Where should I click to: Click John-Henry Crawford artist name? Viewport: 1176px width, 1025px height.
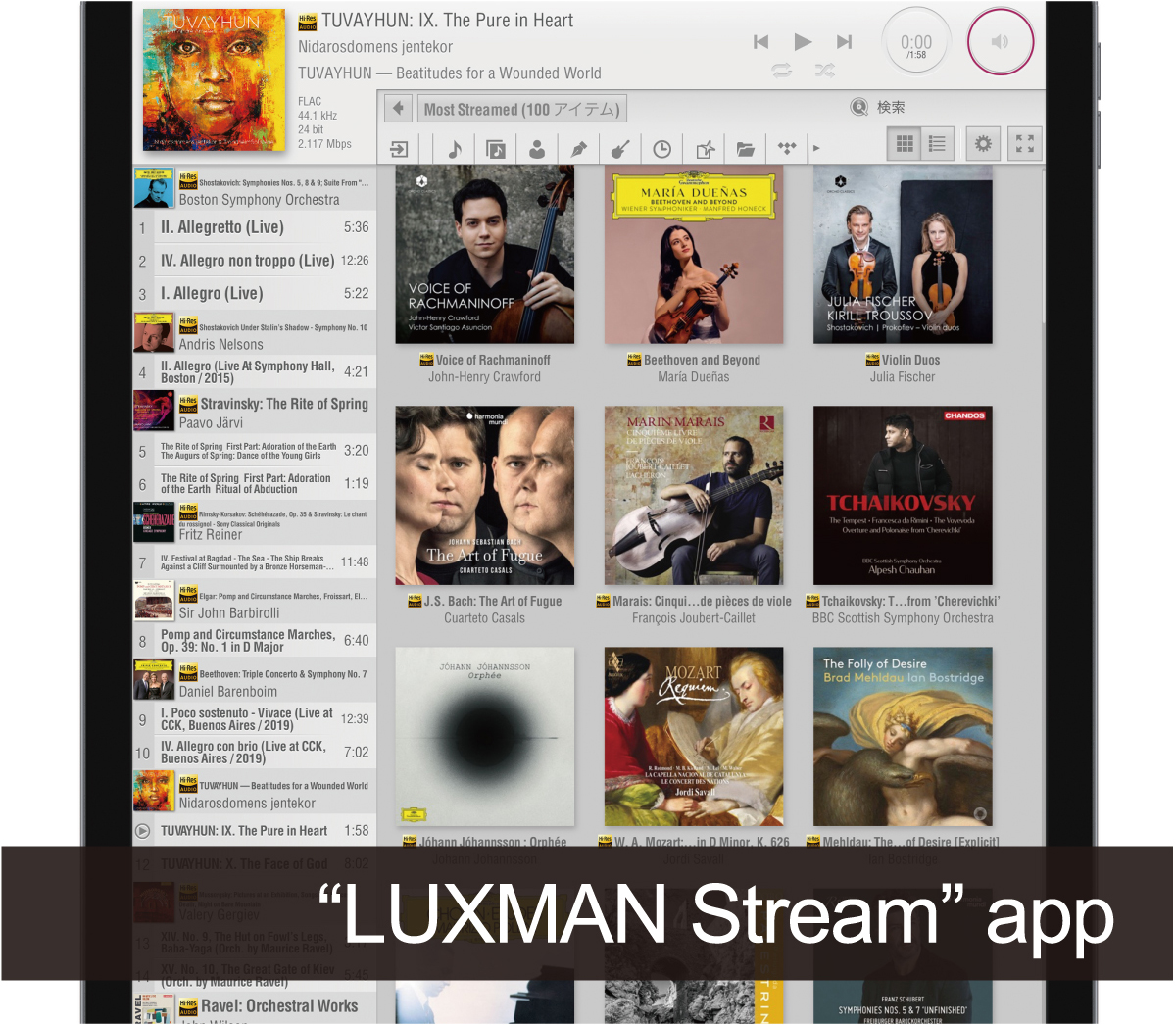[484, 377]
